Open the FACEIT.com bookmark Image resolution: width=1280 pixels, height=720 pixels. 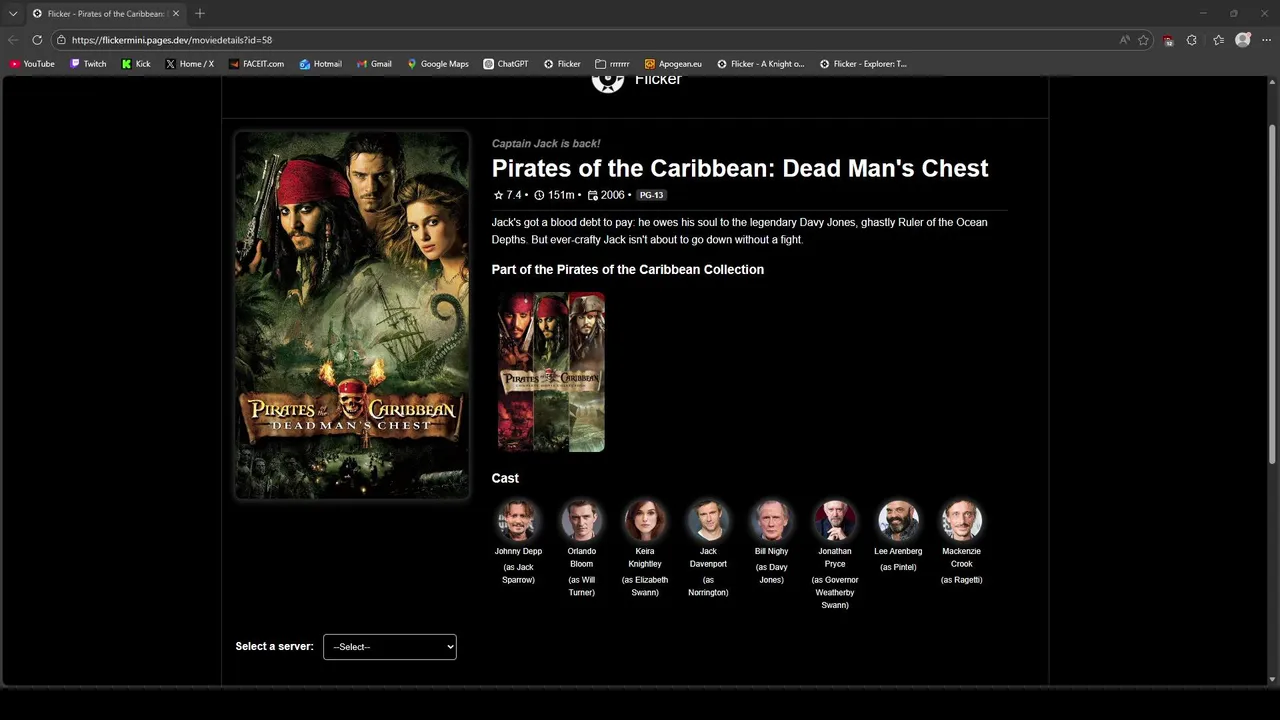point(256,64)
